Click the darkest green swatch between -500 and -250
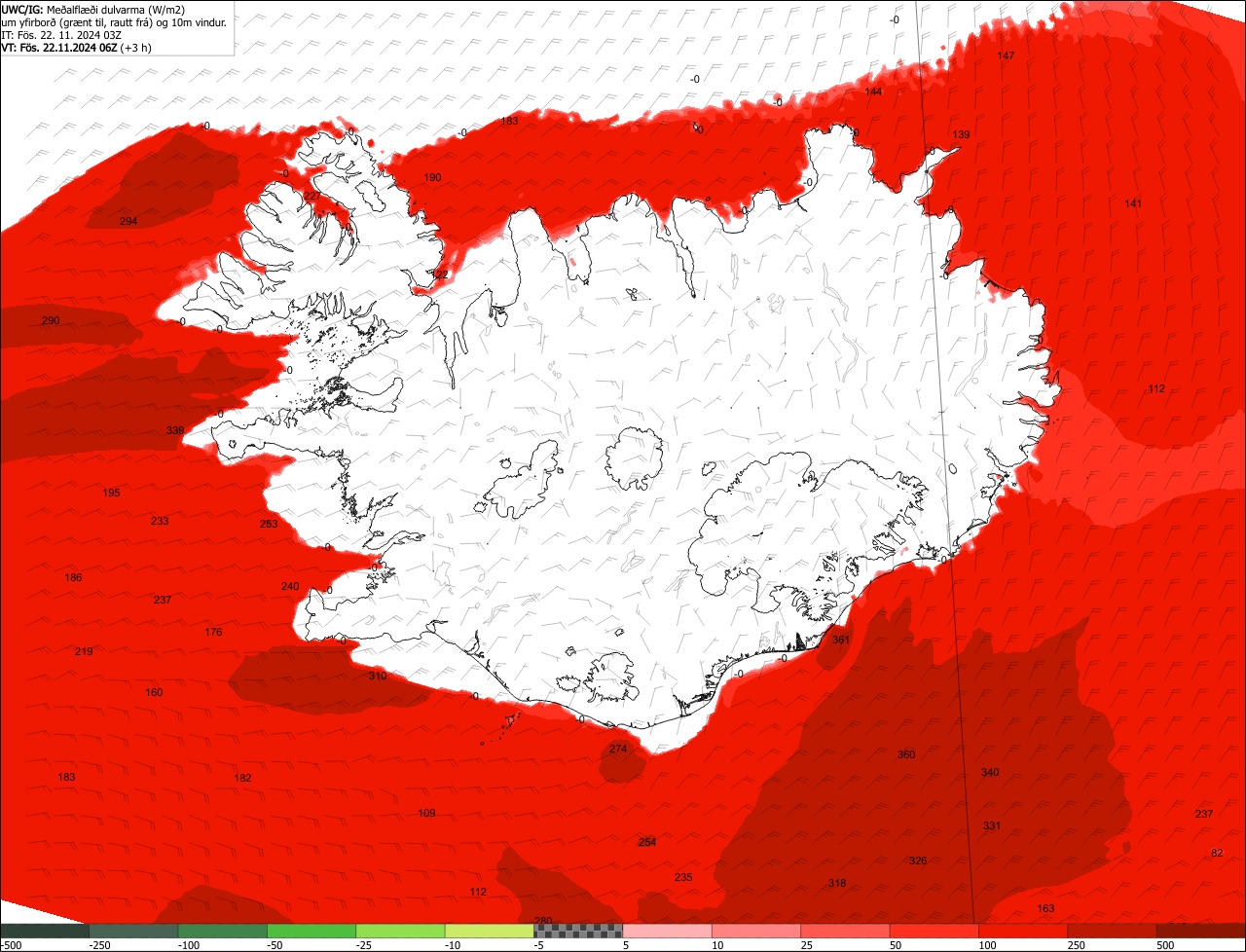Viewport: 1246px width, 952px height. click(x=44, y=931)
